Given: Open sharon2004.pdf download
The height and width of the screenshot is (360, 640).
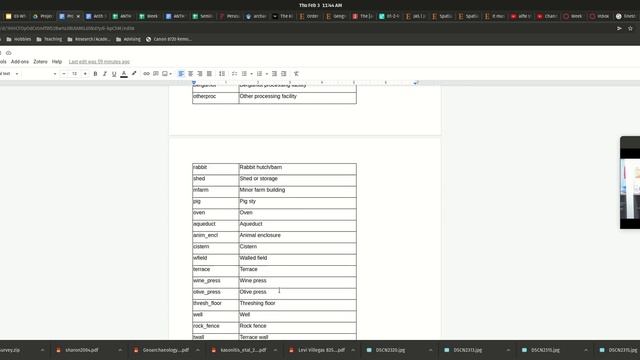Looking at the screenshot, I should coord(82,350).
